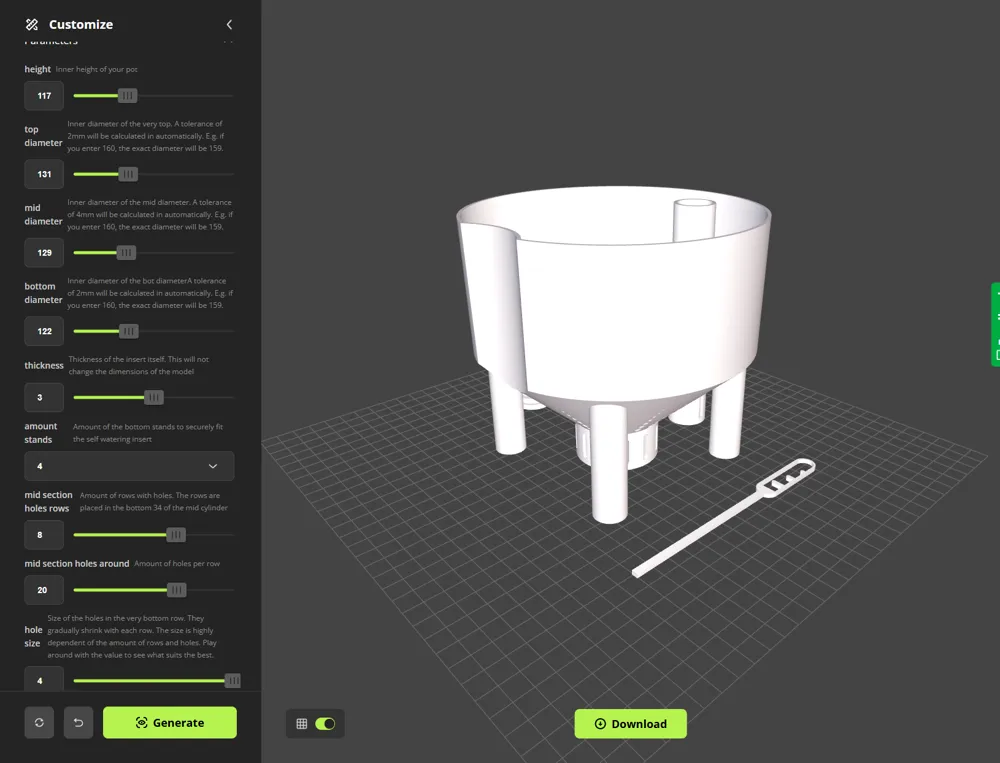The image size is (1000, 763).
Task: Click the Download button
Action: coord(631,723)
